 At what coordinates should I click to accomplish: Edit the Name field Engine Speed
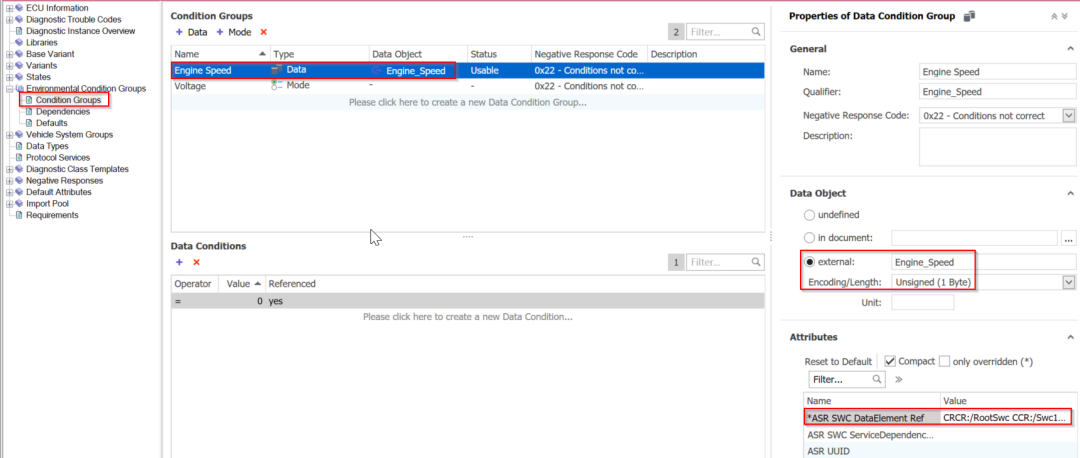tap(997, 72)
